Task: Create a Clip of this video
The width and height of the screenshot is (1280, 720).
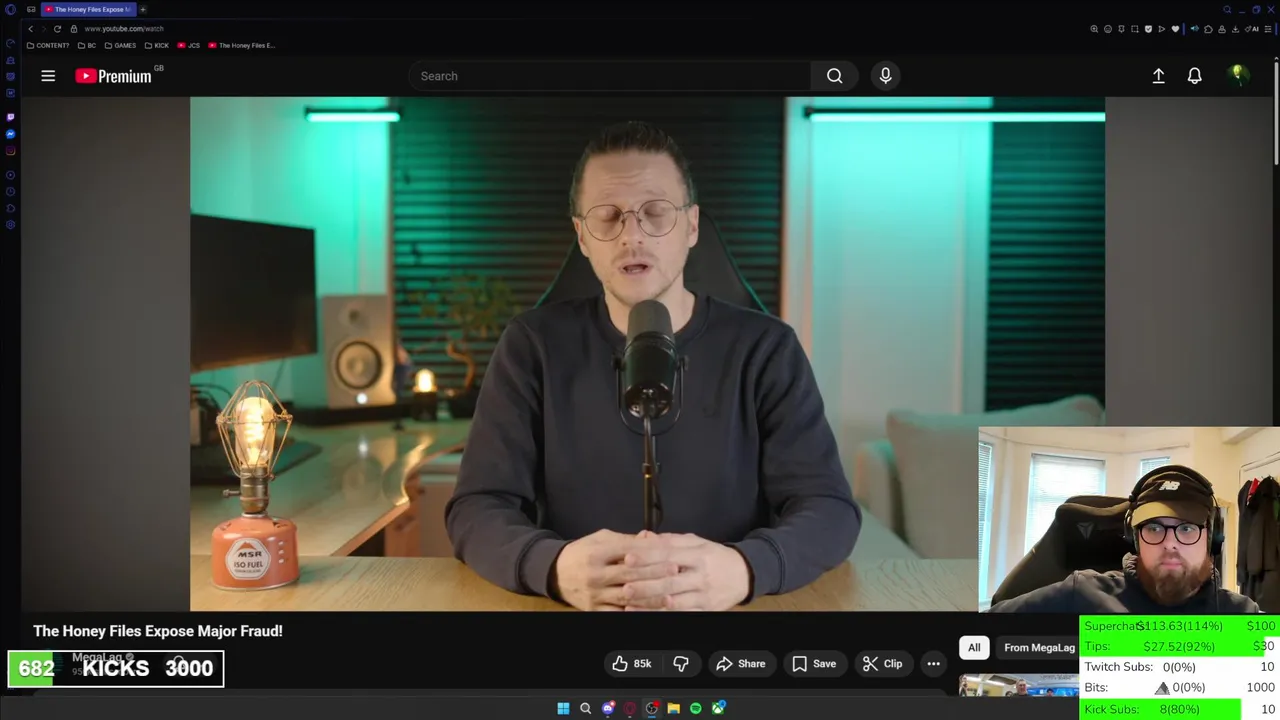Action: tap(883, 664)
